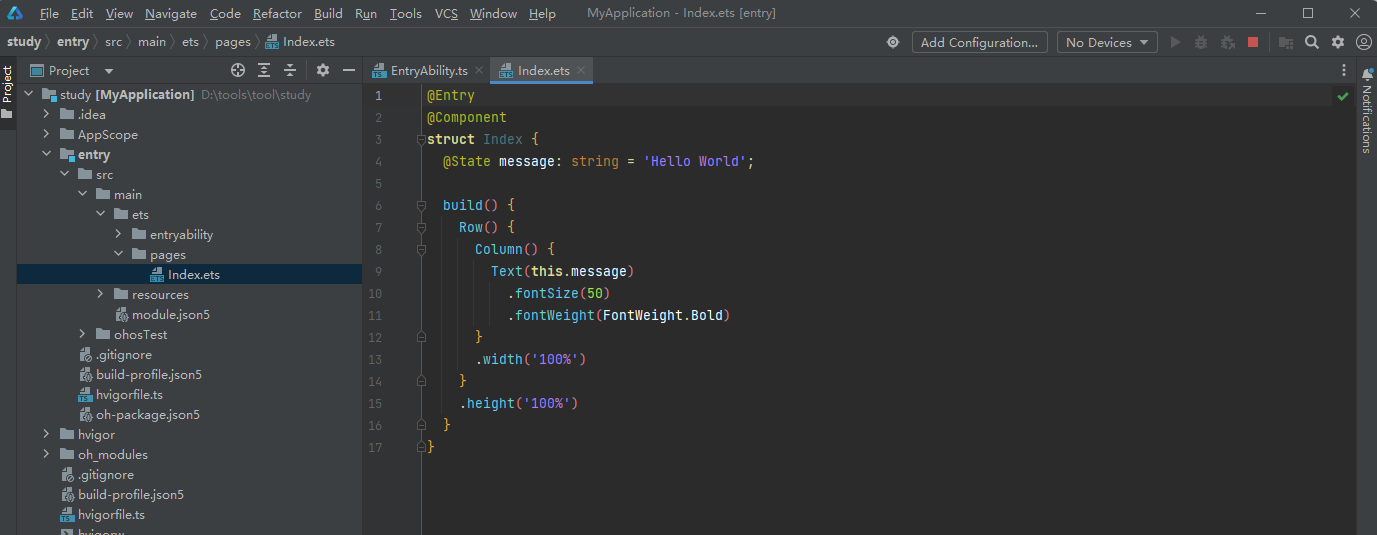Click the editor tabs three-dot menu
This screenshot has width=1377, height=535.
coord(1344,70)
